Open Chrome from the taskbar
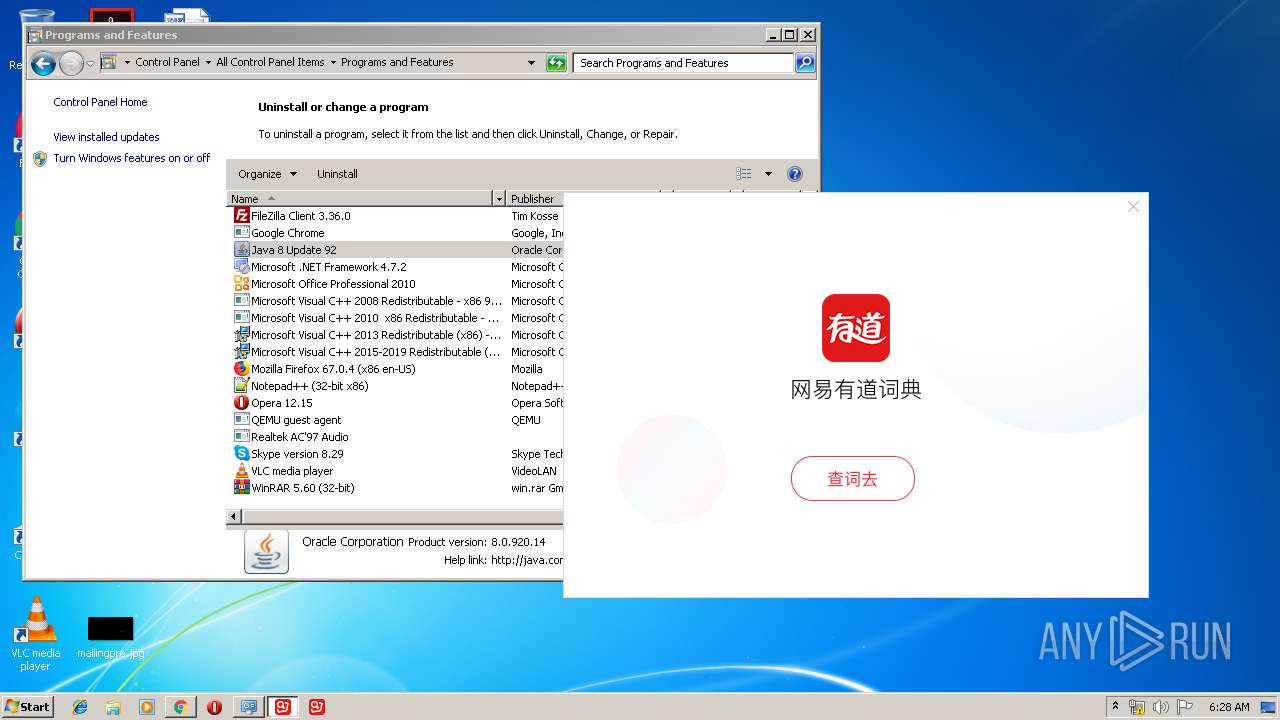 coord(180,707)
